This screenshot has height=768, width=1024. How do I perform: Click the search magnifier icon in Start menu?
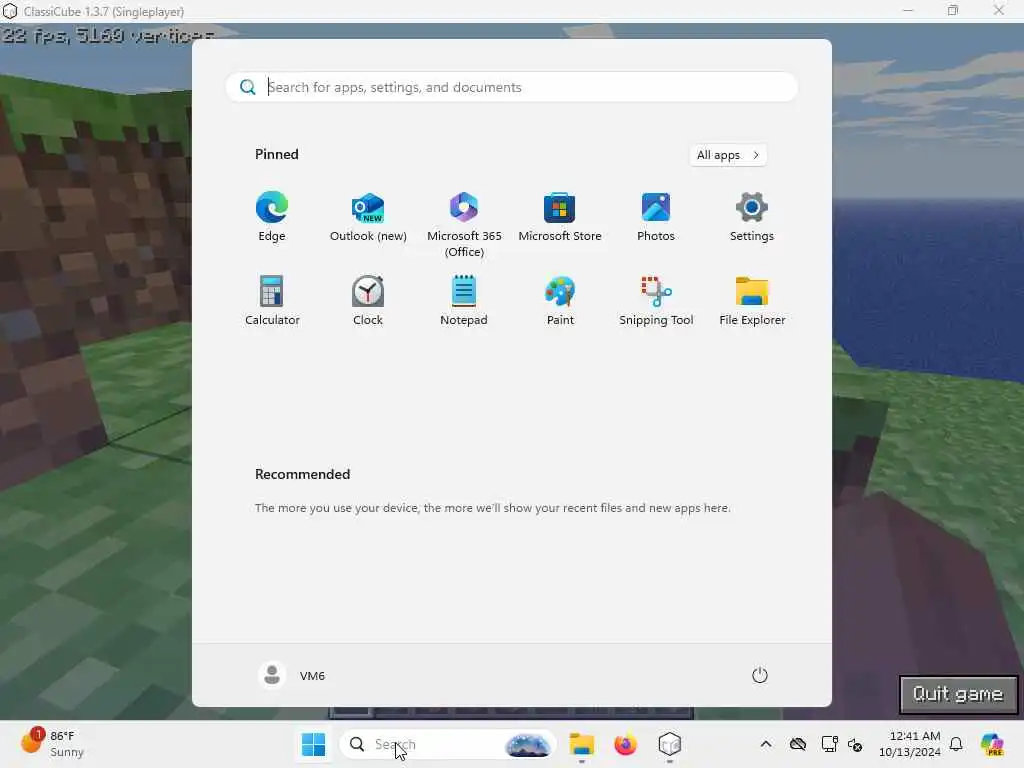[x=248, y=87]
